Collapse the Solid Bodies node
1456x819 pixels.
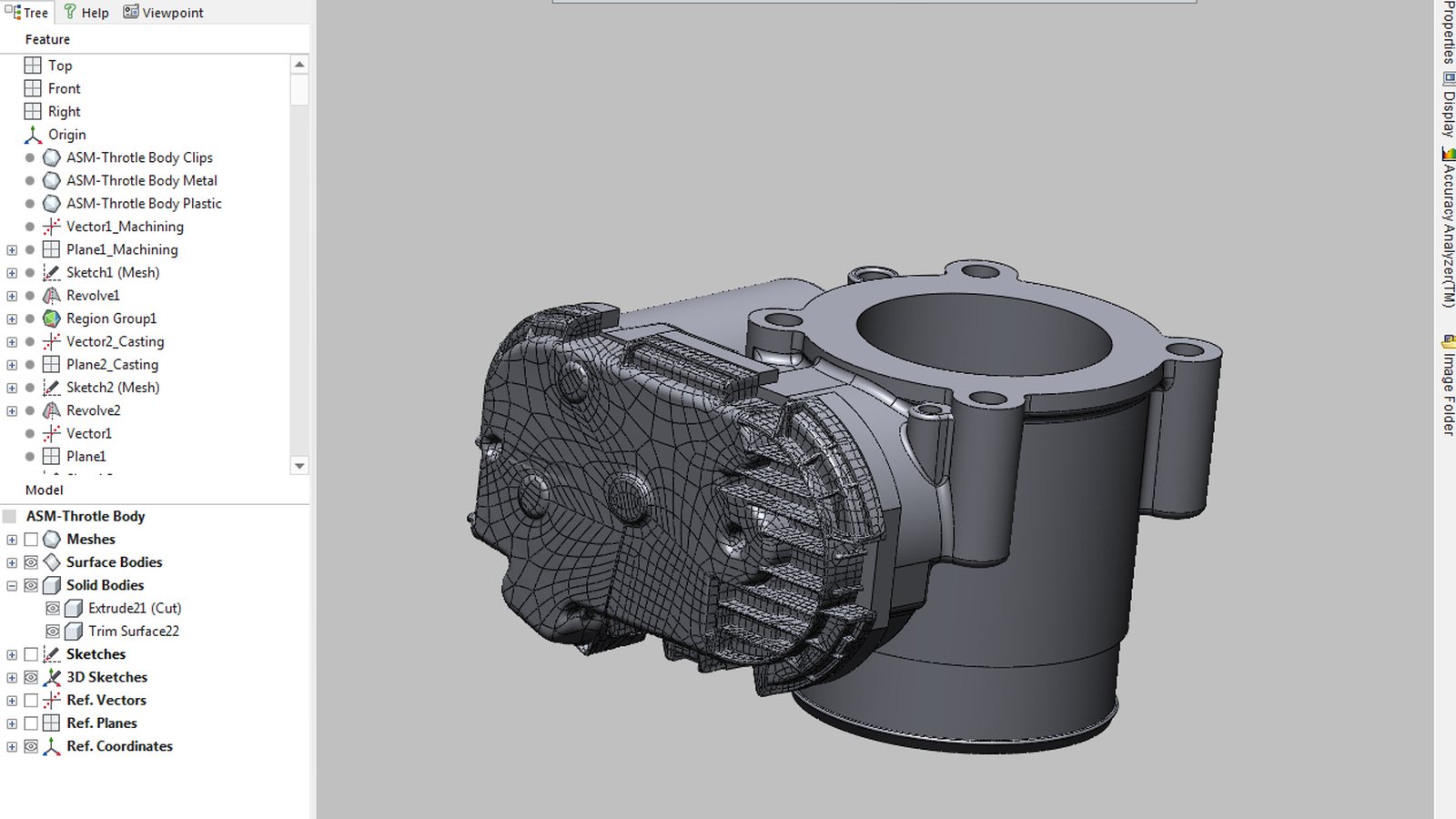pyautogui.click(x=12, y=585)
